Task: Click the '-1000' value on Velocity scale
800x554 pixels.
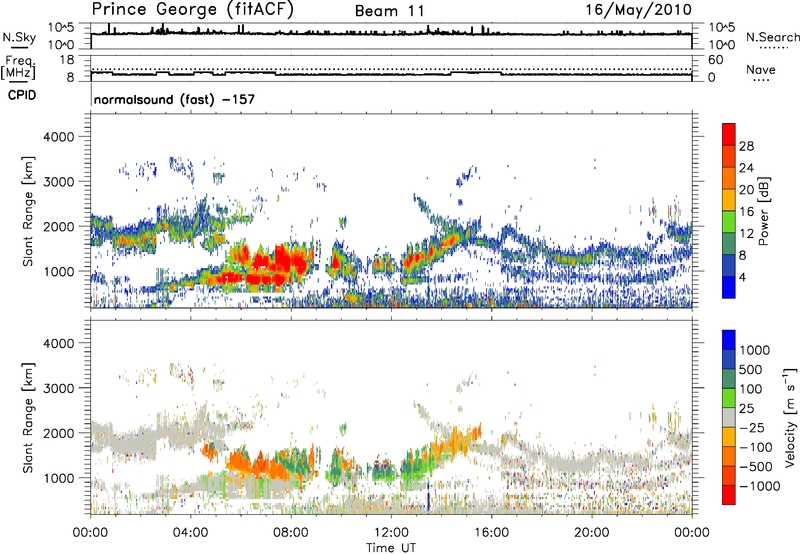Action: coord(760,486)
